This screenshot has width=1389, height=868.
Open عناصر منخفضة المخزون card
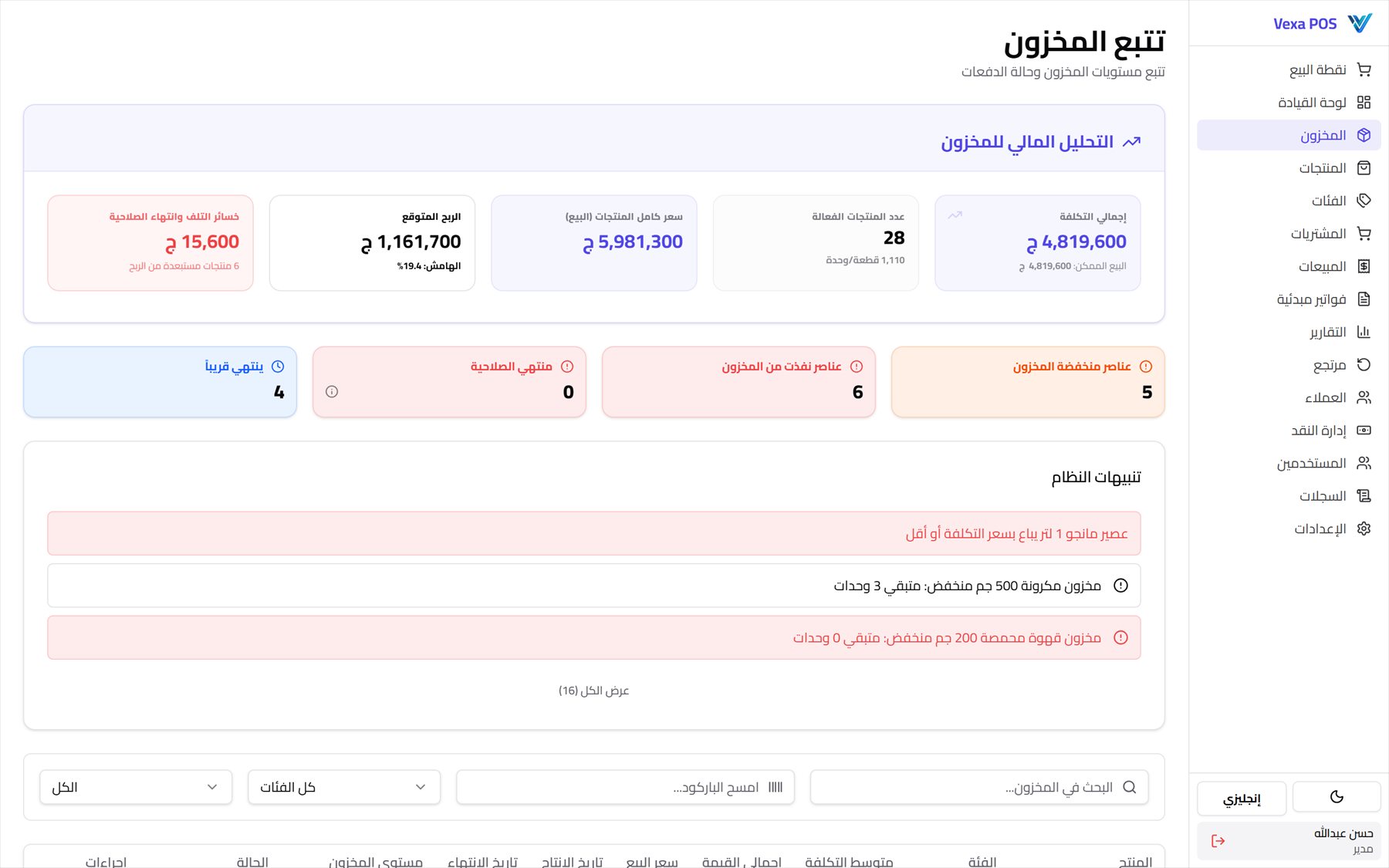1028,382
